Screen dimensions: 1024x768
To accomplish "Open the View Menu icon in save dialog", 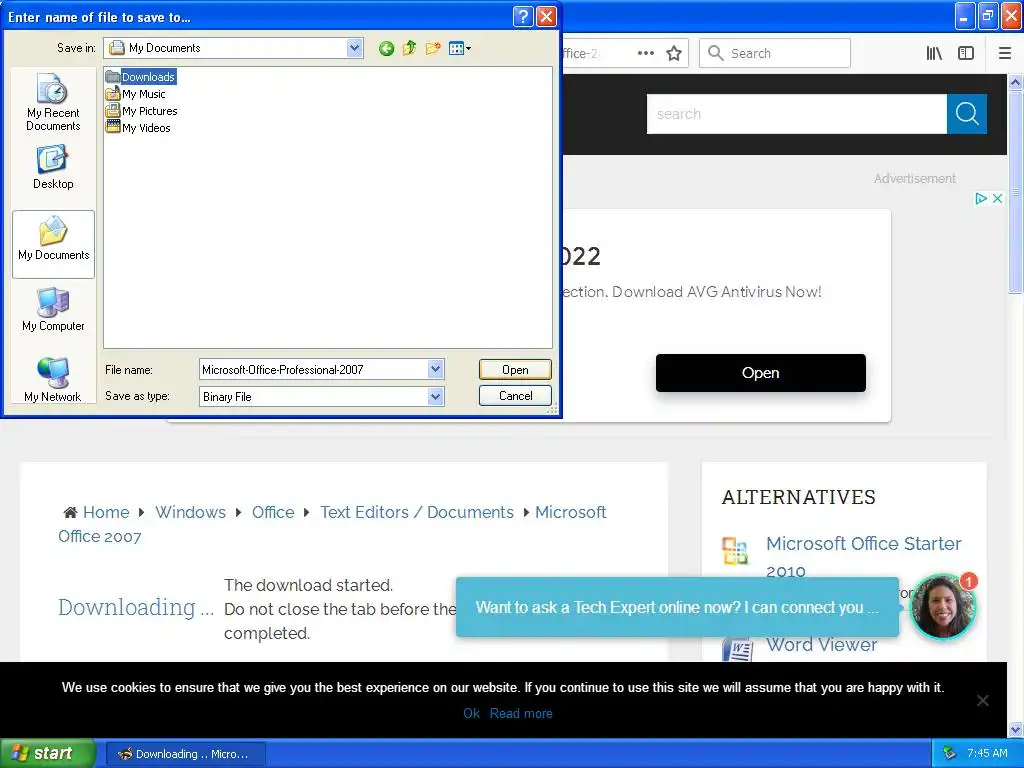I will [460, 48].
